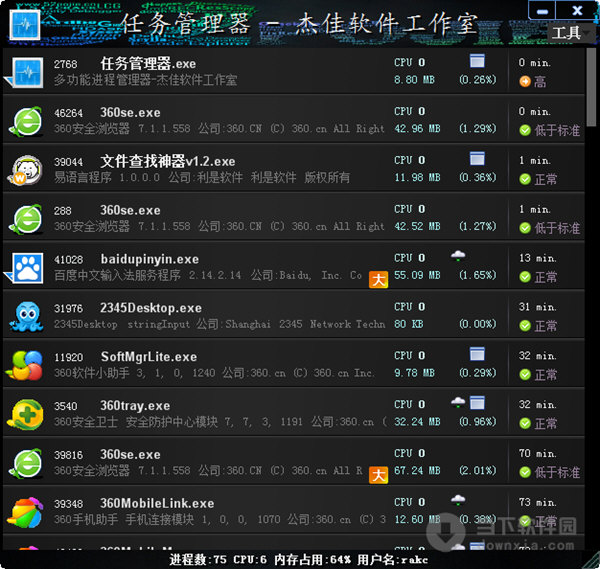Click description 多功能进程管理器-杰佳软件工作室

(x=145, y=80)
